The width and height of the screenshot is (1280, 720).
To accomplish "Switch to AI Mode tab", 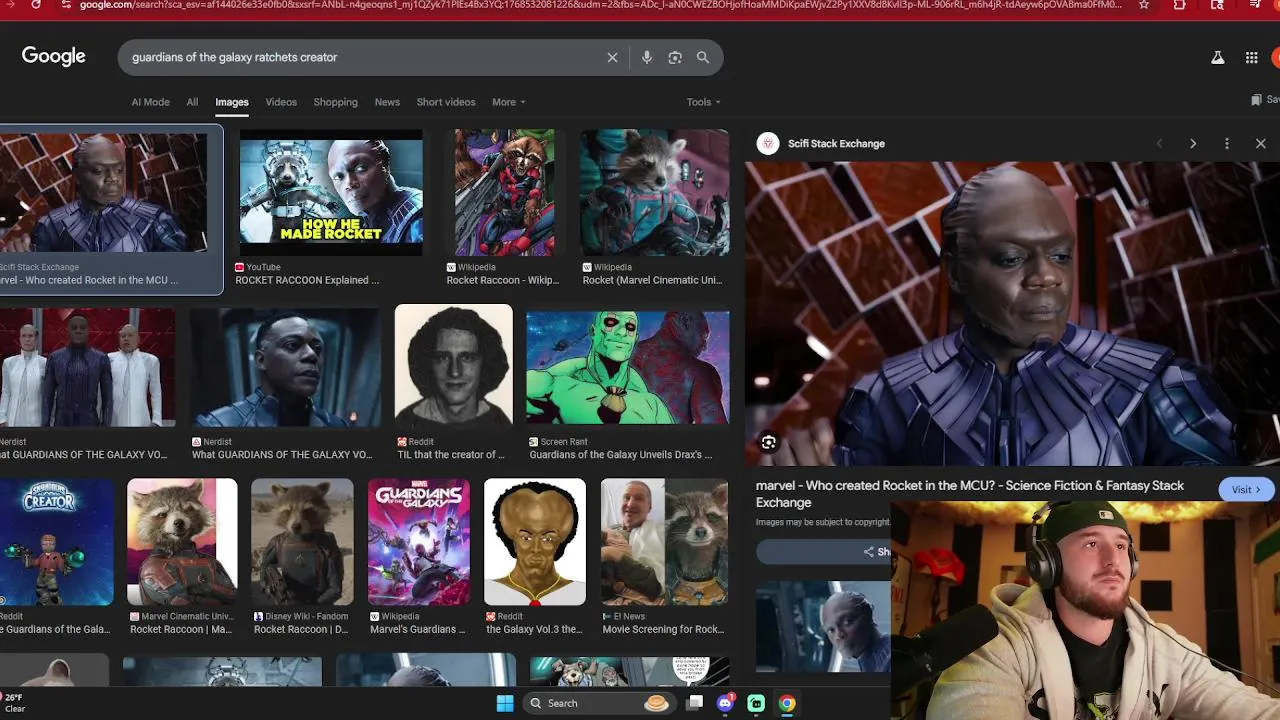I will 150,102.
